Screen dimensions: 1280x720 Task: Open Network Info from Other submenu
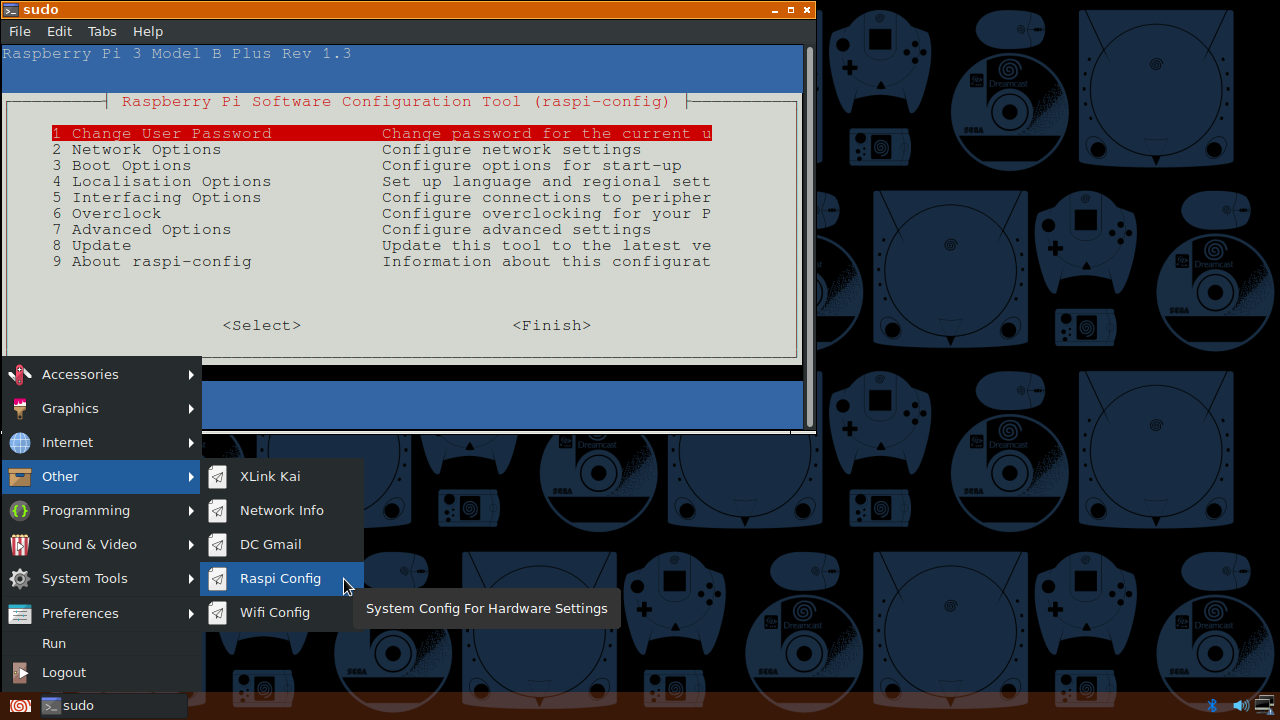pyautogui.click(x=282, y=511)
